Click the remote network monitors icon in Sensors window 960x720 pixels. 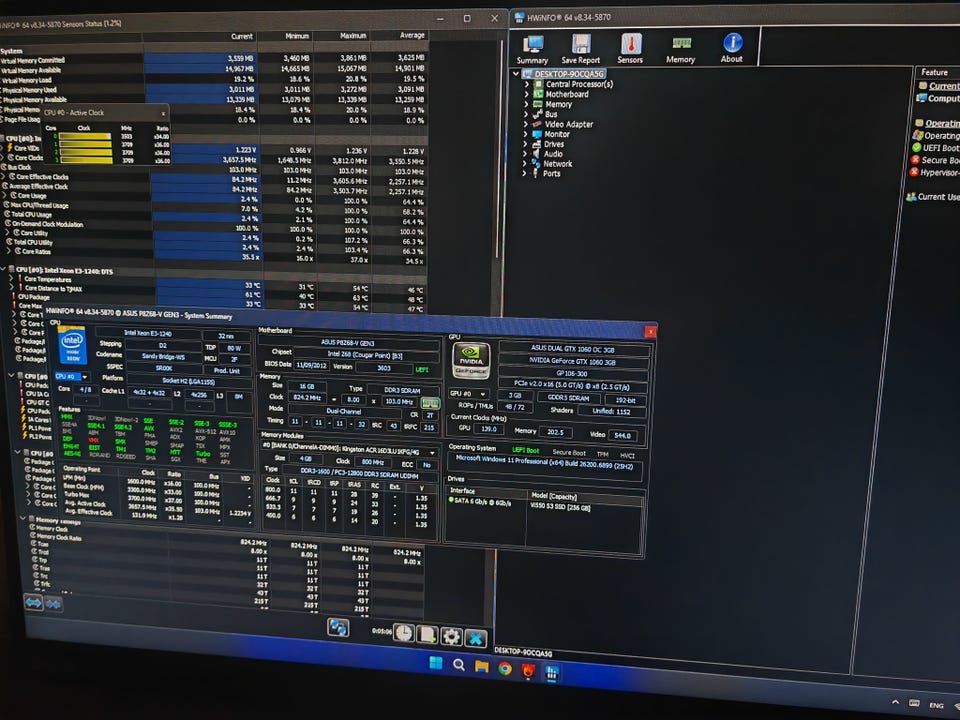[x=338, y=627]
